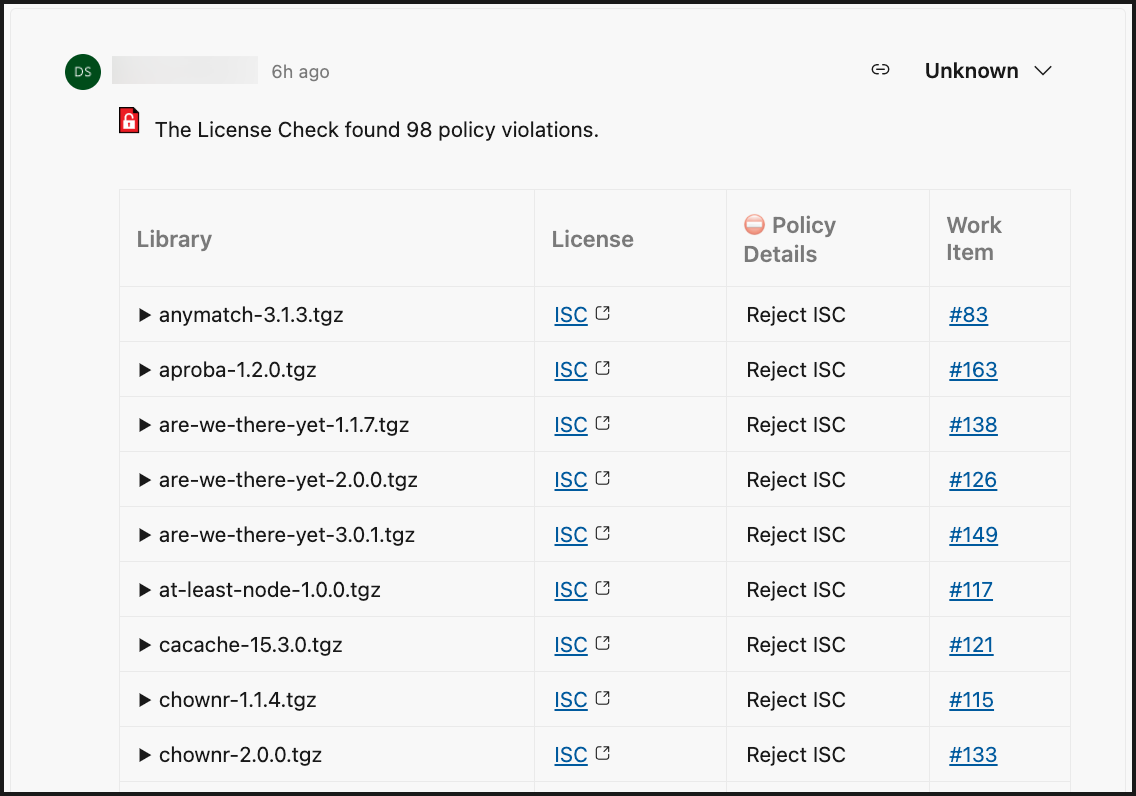The image size is (1136, 796).
Task: Open work item #121 for cacache
Action: point(971,645)
